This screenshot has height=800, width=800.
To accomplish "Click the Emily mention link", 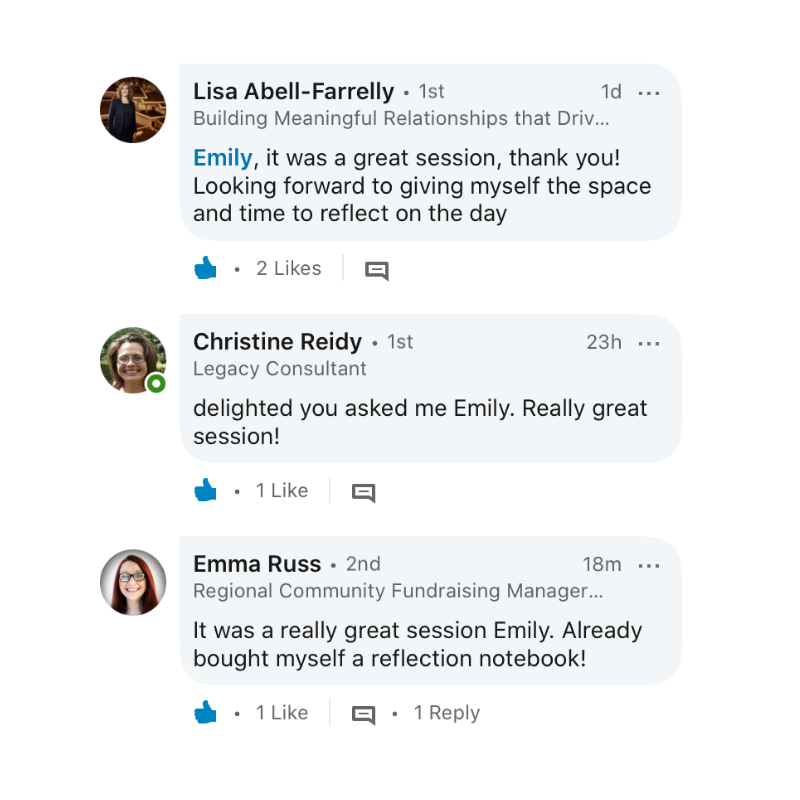I will click(222, 158).
